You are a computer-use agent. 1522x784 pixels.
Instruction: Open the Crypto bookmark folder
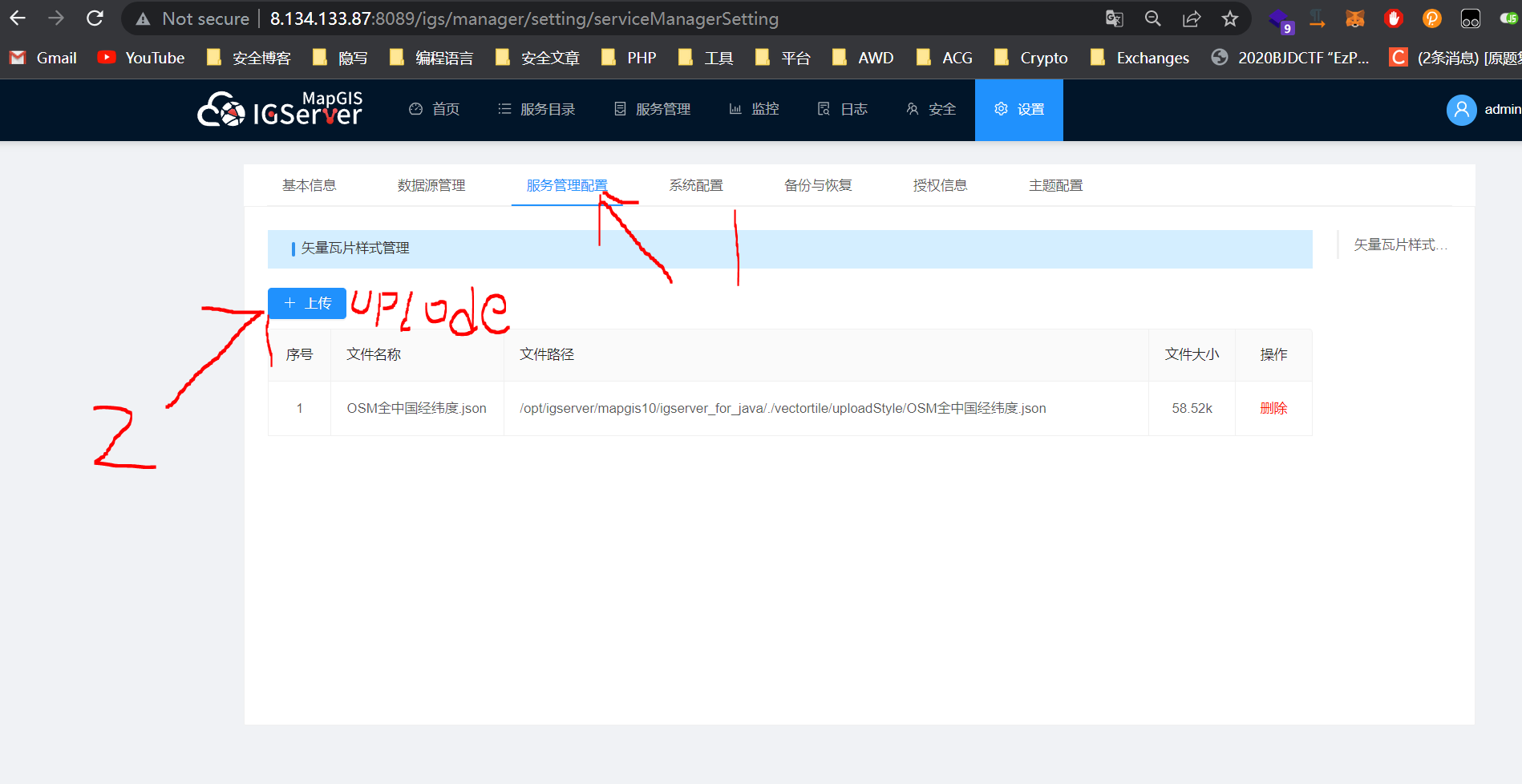[1030, 58]
